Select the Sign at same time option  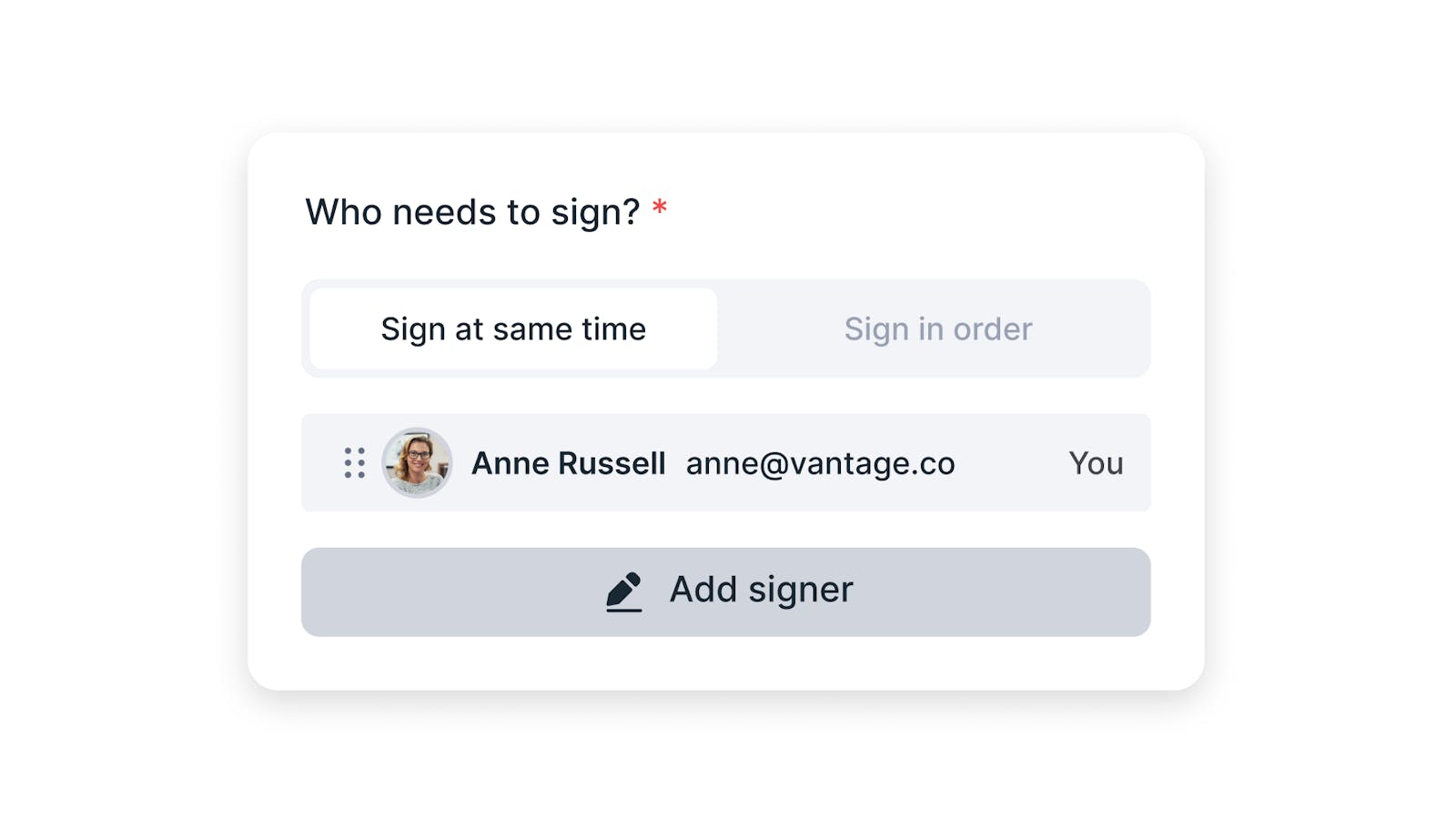pyautogui.click(x=513, y=329)
